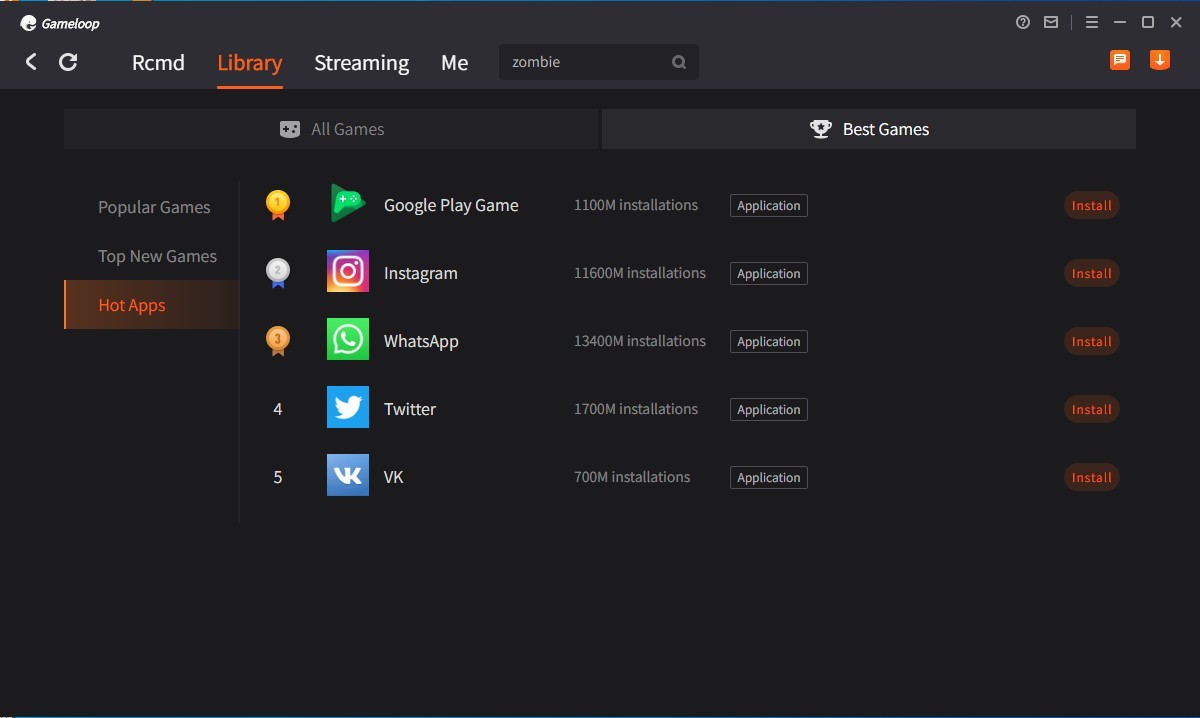1200x718 pixels.
Task: Click the Instagram app icon
Action: tap(348, 272)
